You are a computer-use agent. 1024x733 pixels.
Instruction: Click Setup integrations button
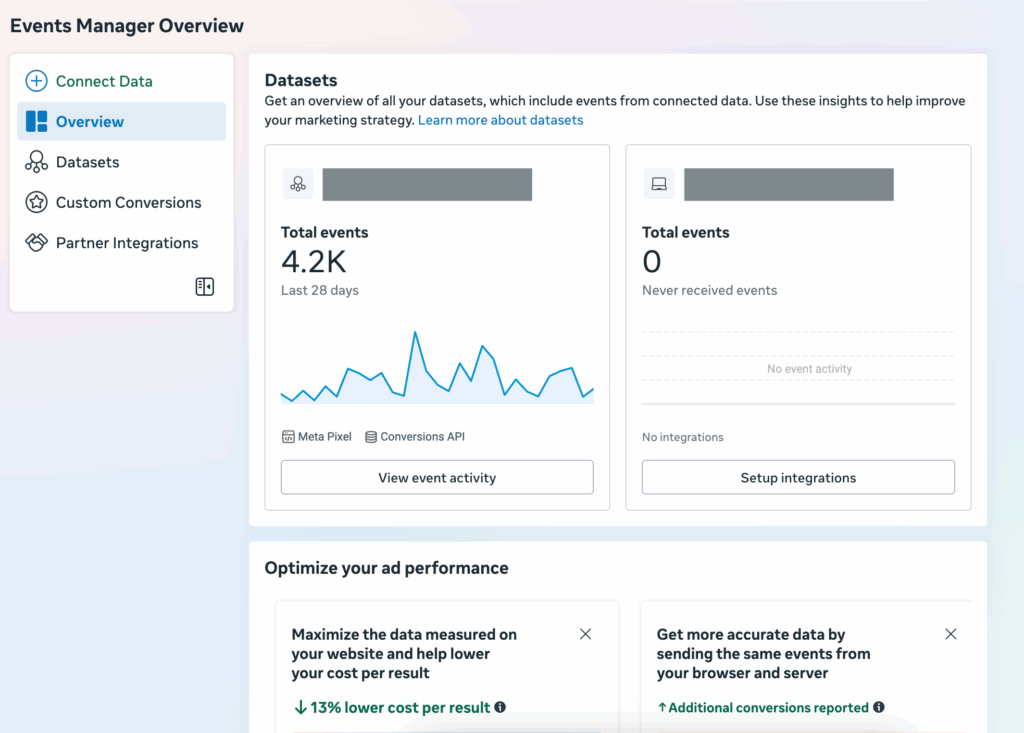coord(798,478)
